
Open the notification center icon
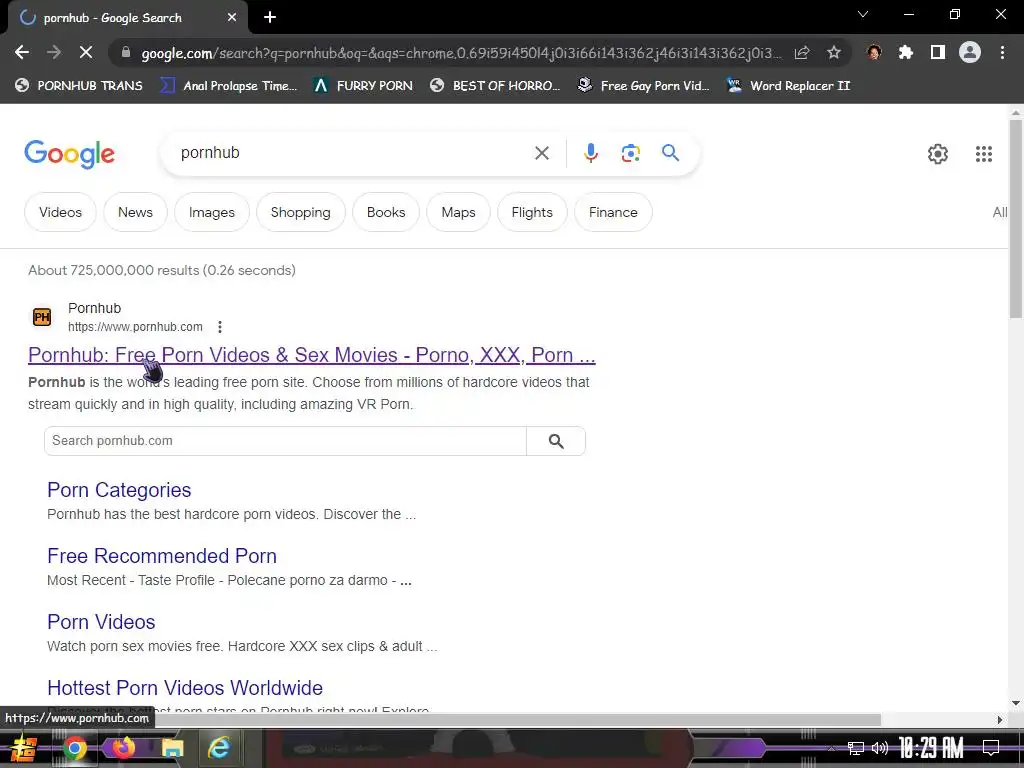click(991, 748)
